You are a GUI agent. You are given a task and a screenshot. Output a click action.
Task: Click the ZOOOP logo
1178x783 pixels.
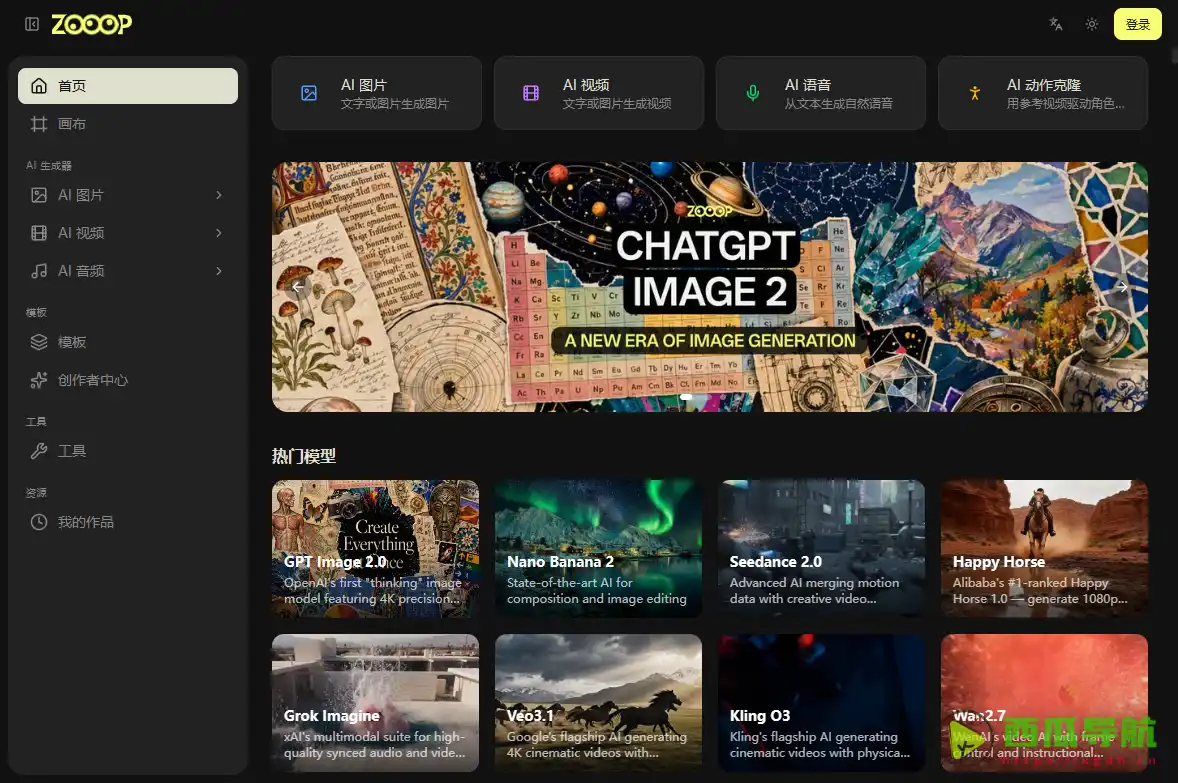click(x=92, y=25)
